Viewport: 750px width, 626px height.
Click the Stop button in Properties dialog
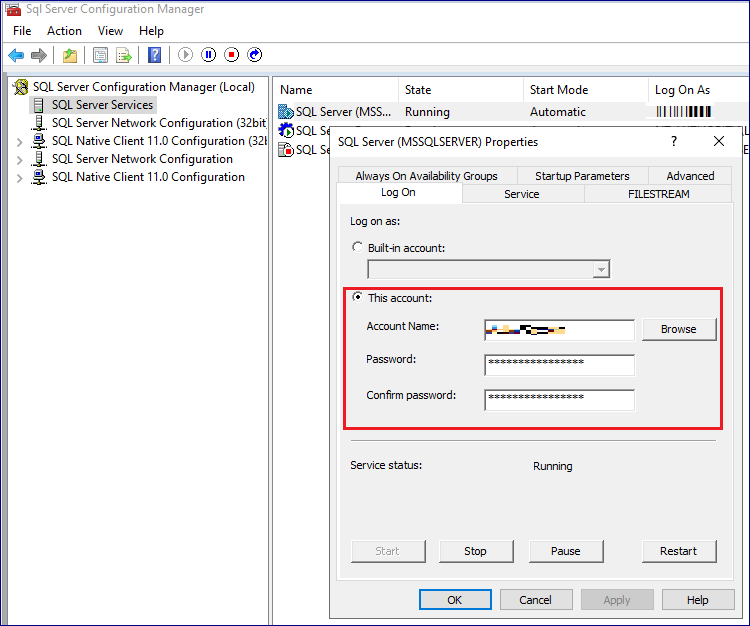(x=475, y=551)
